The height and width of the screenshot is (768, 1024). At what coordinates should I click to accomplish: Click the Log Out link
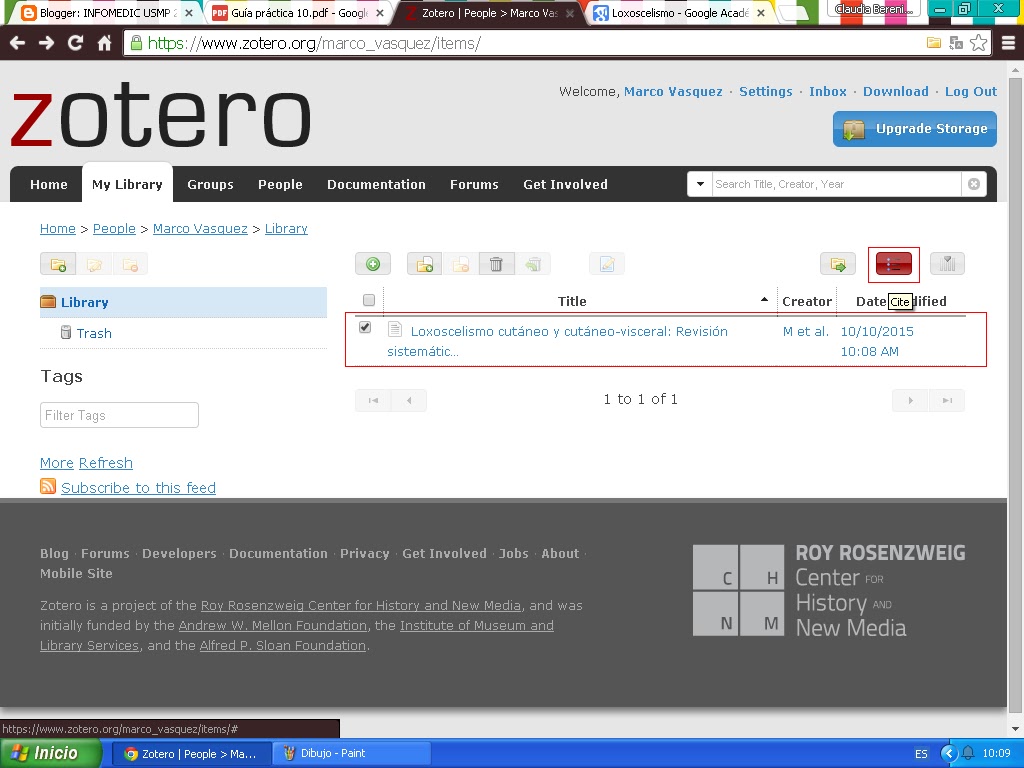coord(970,91)
